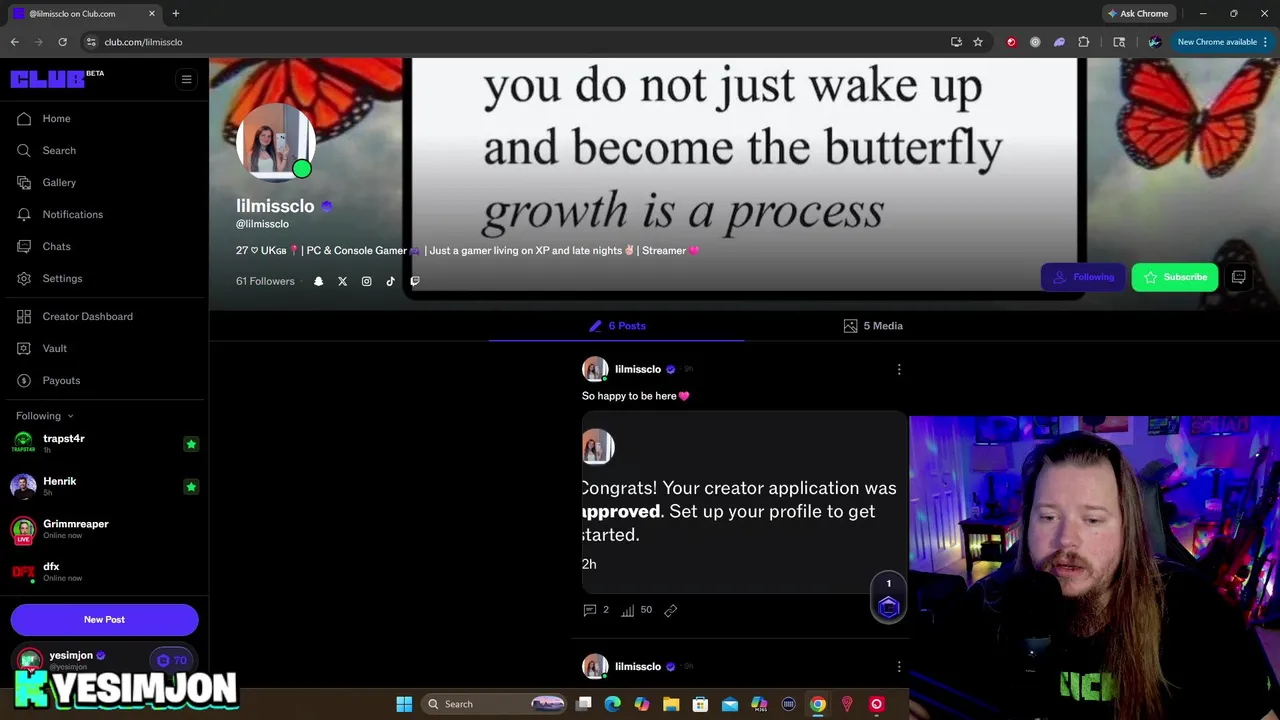Image resolution: width=1280 pixels, height=720 pixels.
Task: Reload the page
Action: tap(62, 42)
